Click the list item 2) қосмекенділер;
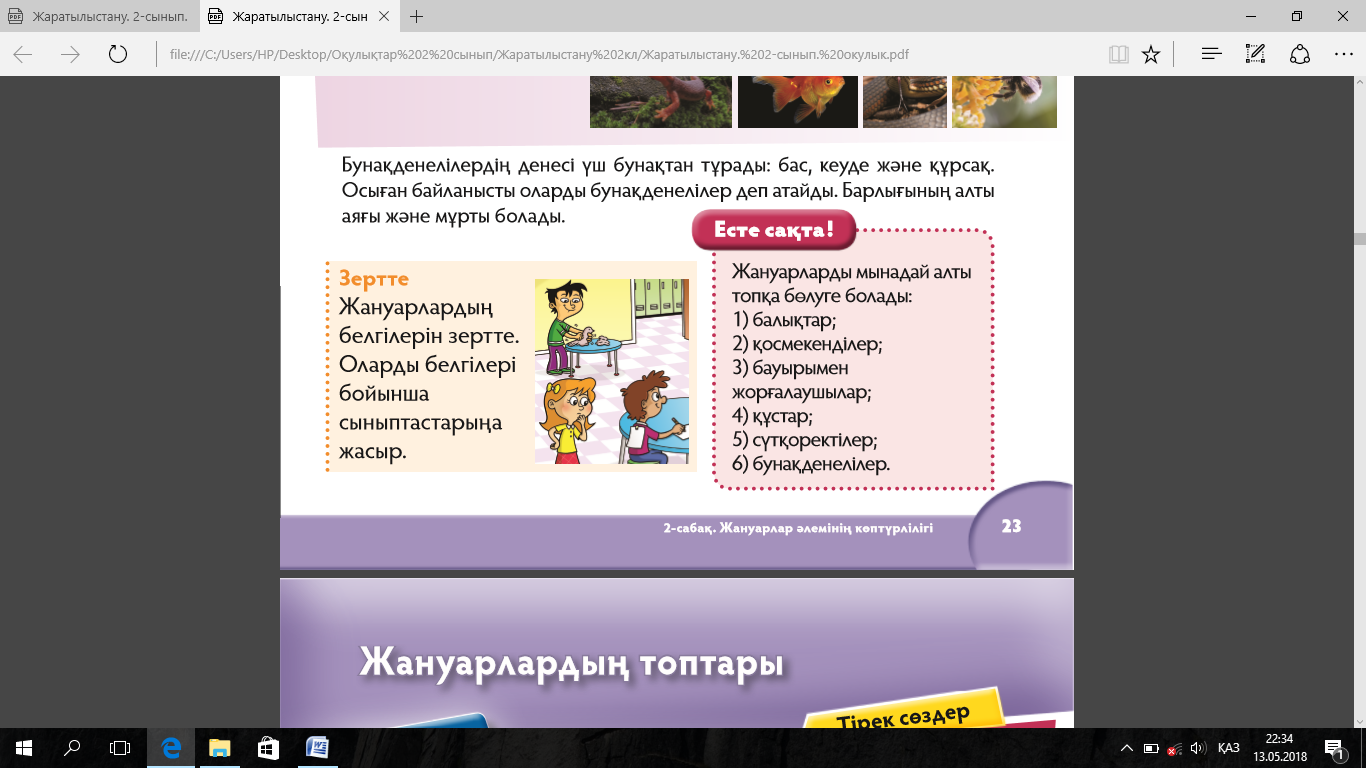The height and width of the screenshot is (768, 1366). click(807, 345)
